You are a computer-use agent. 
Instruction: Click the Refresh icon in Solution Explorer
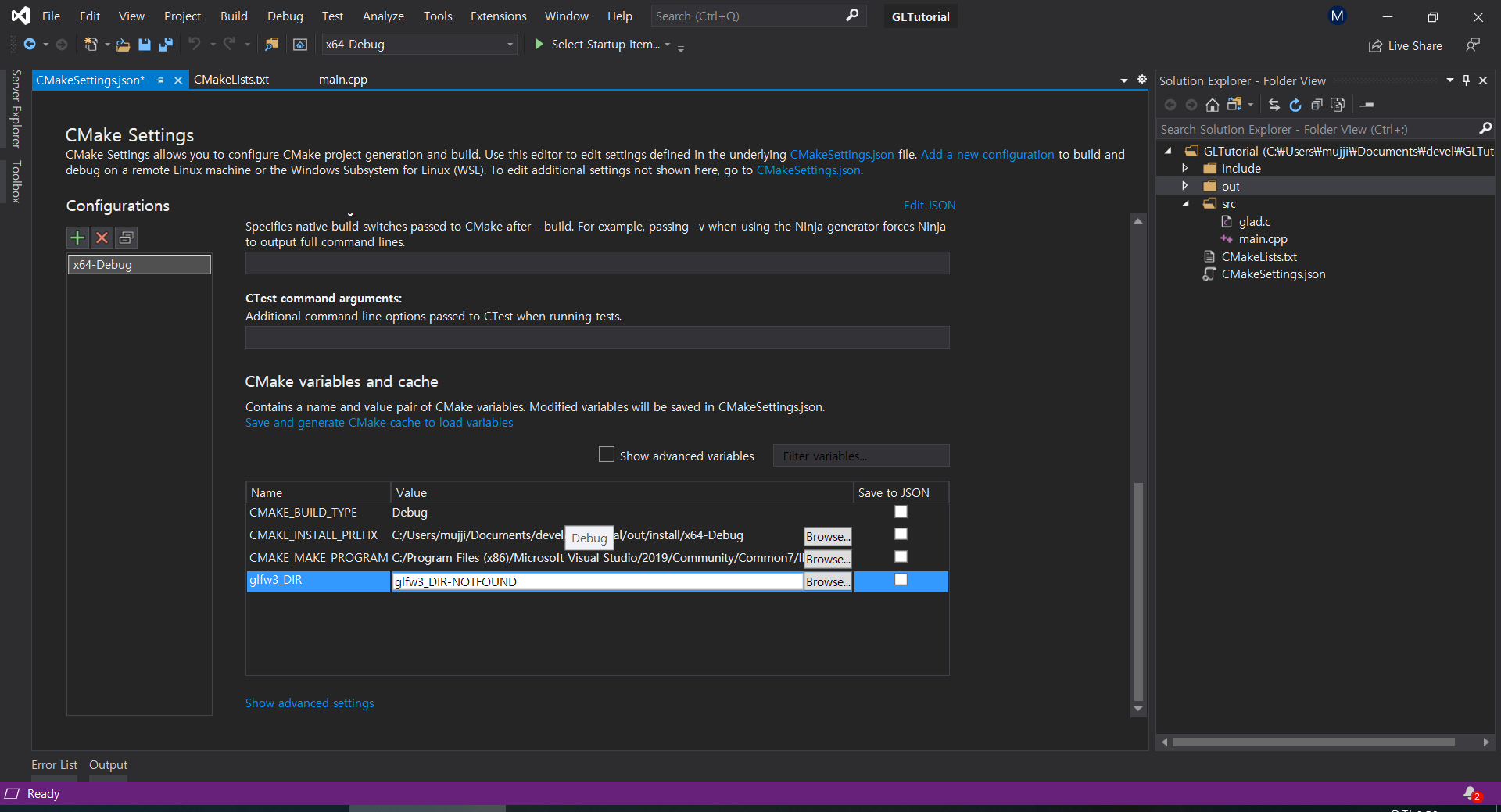(1295, 105)
